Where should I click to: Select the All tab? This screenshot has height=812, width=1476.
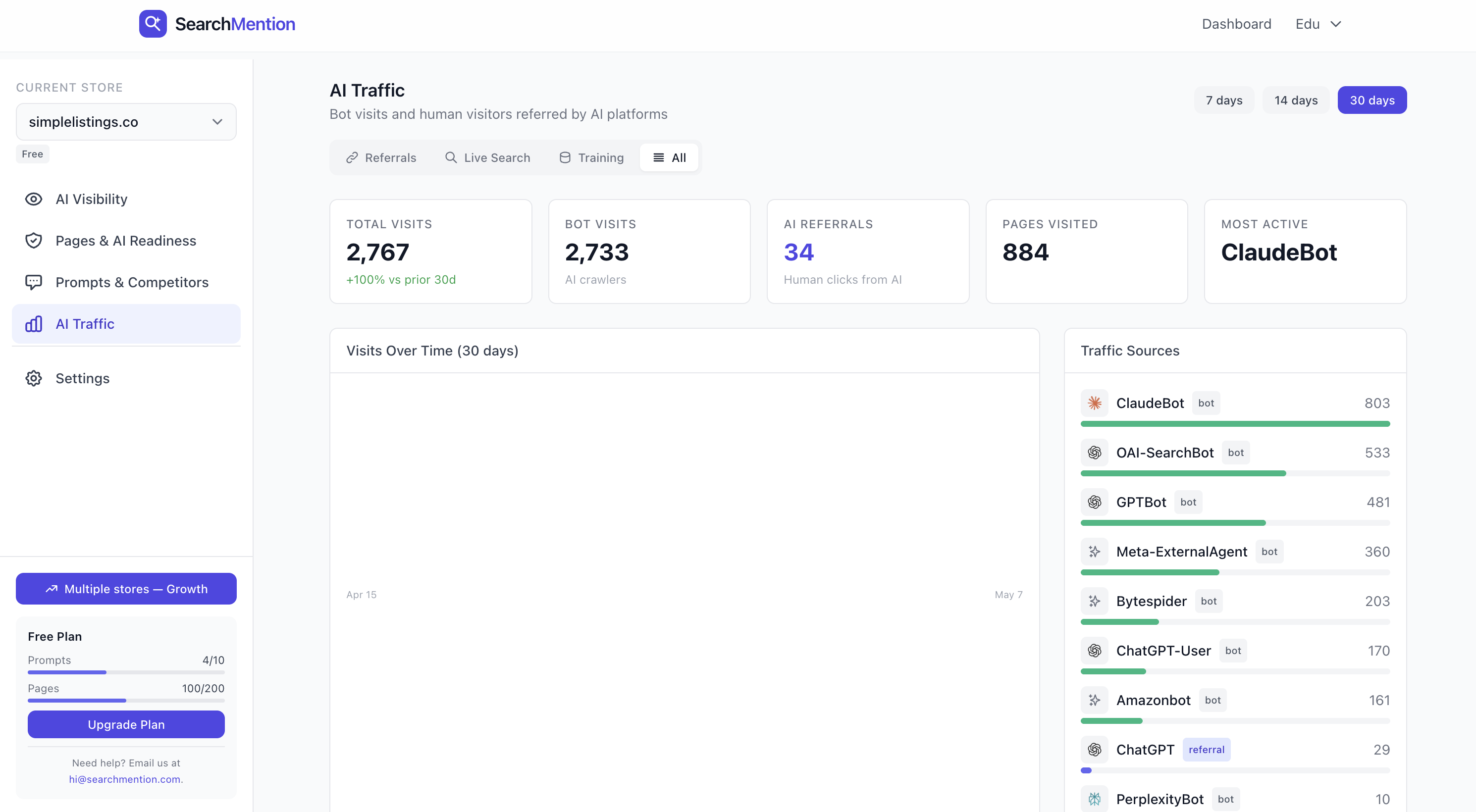pos(669,157)
